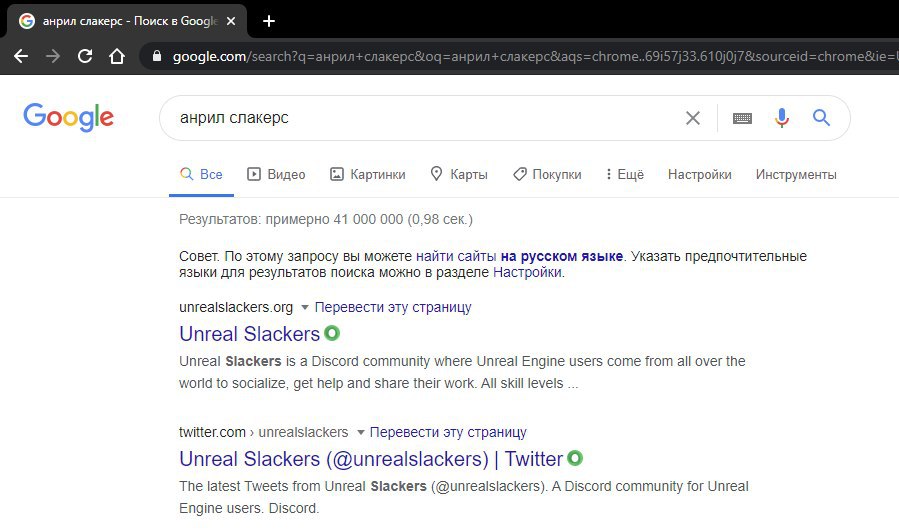899x532 pixels.
Task: Open Настройки search settings
Action: [699, 174]
